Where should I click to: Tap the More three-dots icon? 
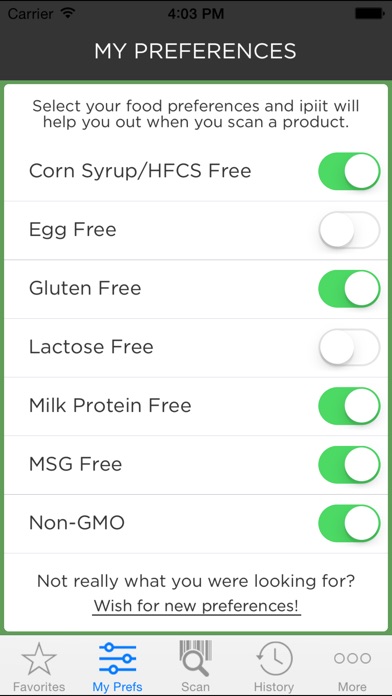coord(352,658)
